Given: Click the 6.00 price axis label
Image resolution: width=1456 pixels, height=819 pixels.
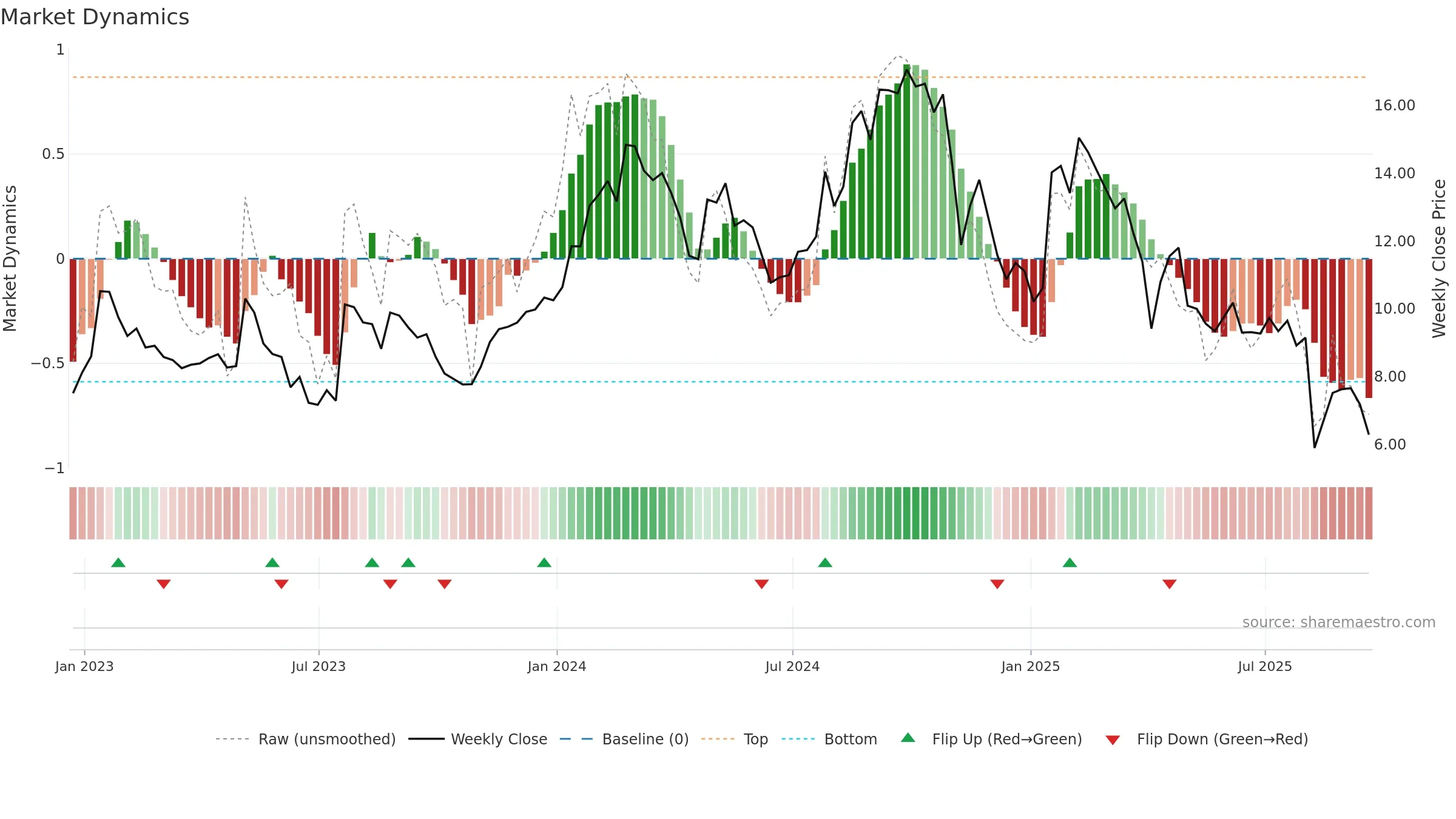Looking at the screenshot, I should [1390, 445].
